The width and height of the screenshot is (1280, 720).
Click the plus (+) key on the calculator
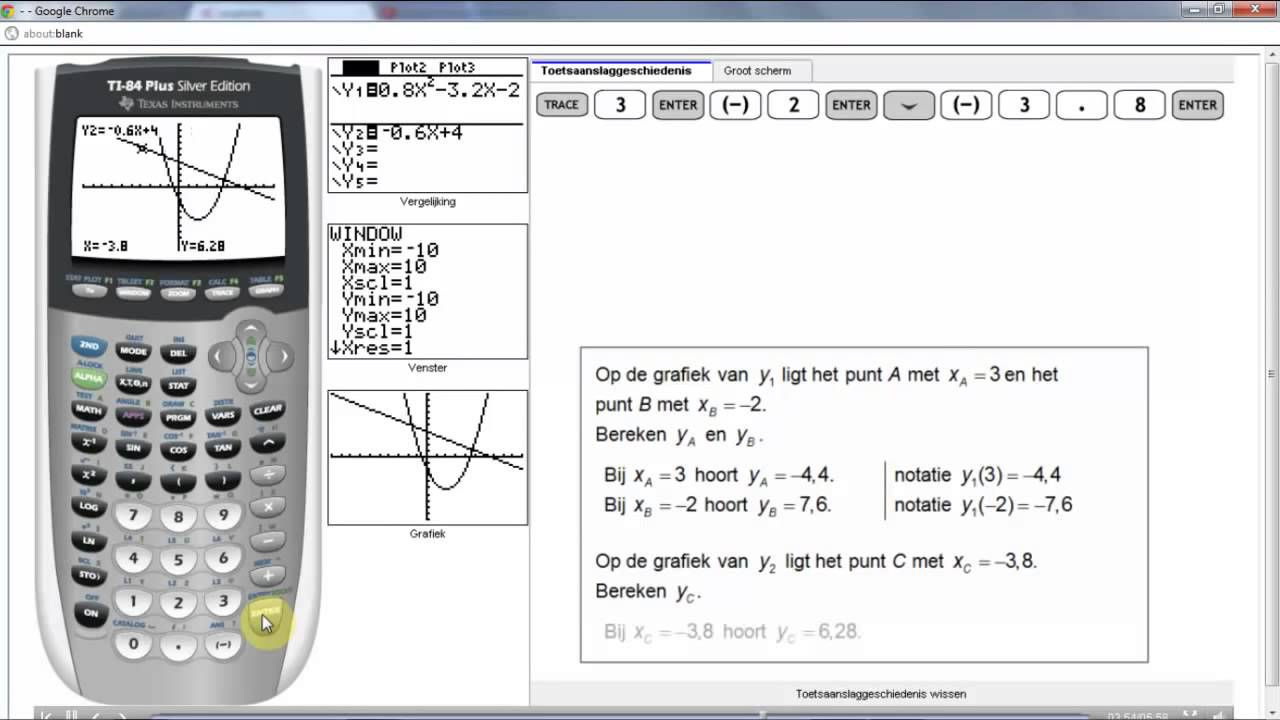[267, 575]
